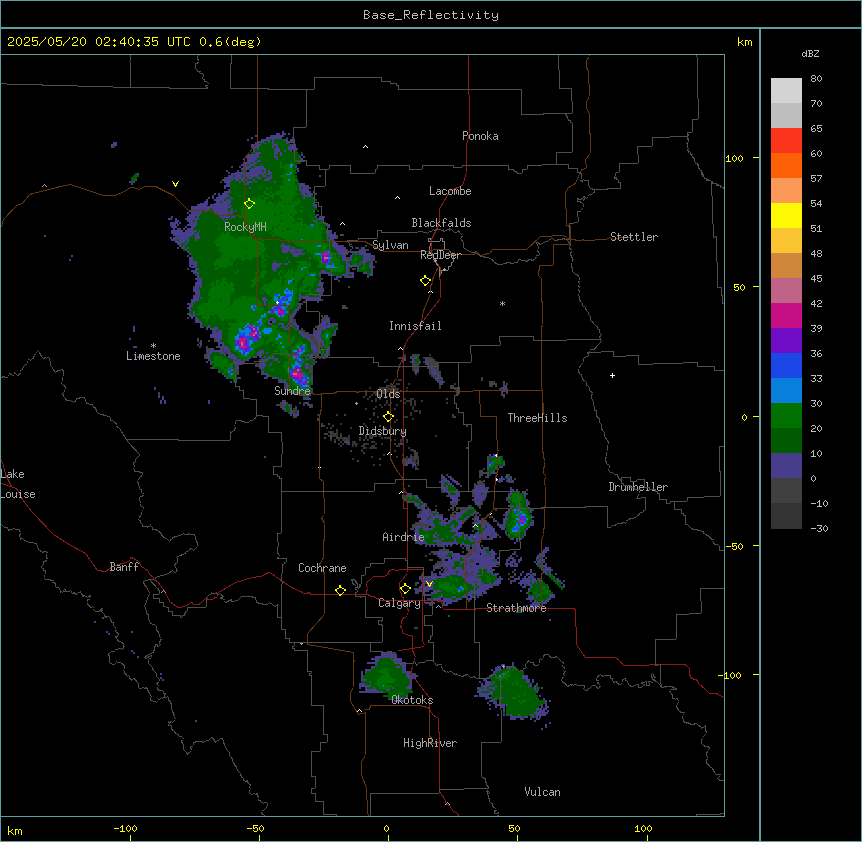Click the orange 60-57 dBZ legend swatch
Viewport: 862px width, 842px height.
[786, 165]
